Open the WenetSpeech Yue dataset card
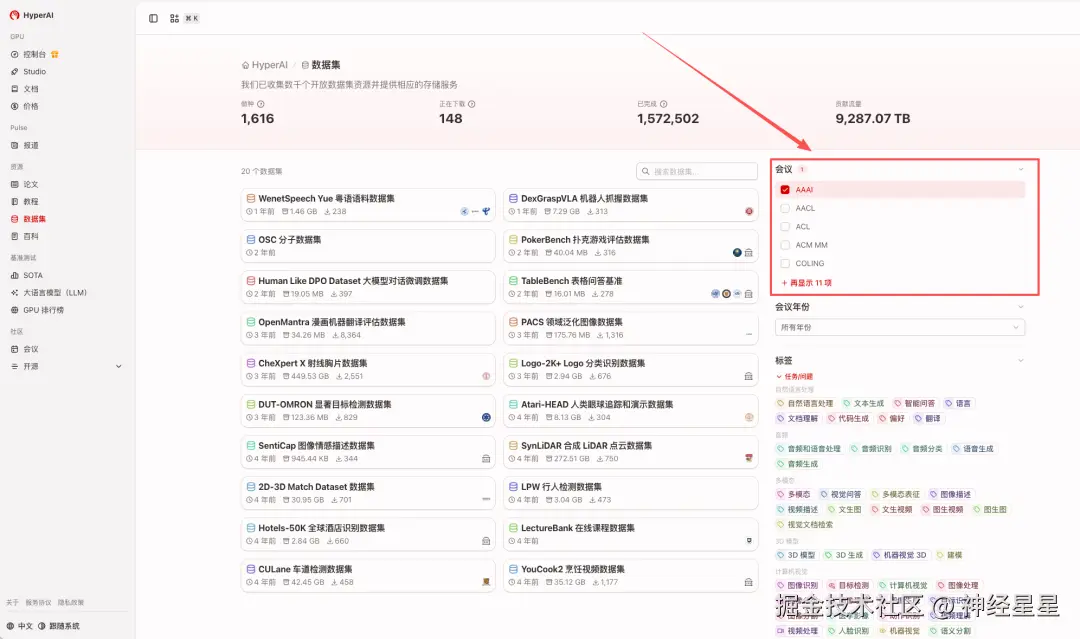 (x=368, y=205)
